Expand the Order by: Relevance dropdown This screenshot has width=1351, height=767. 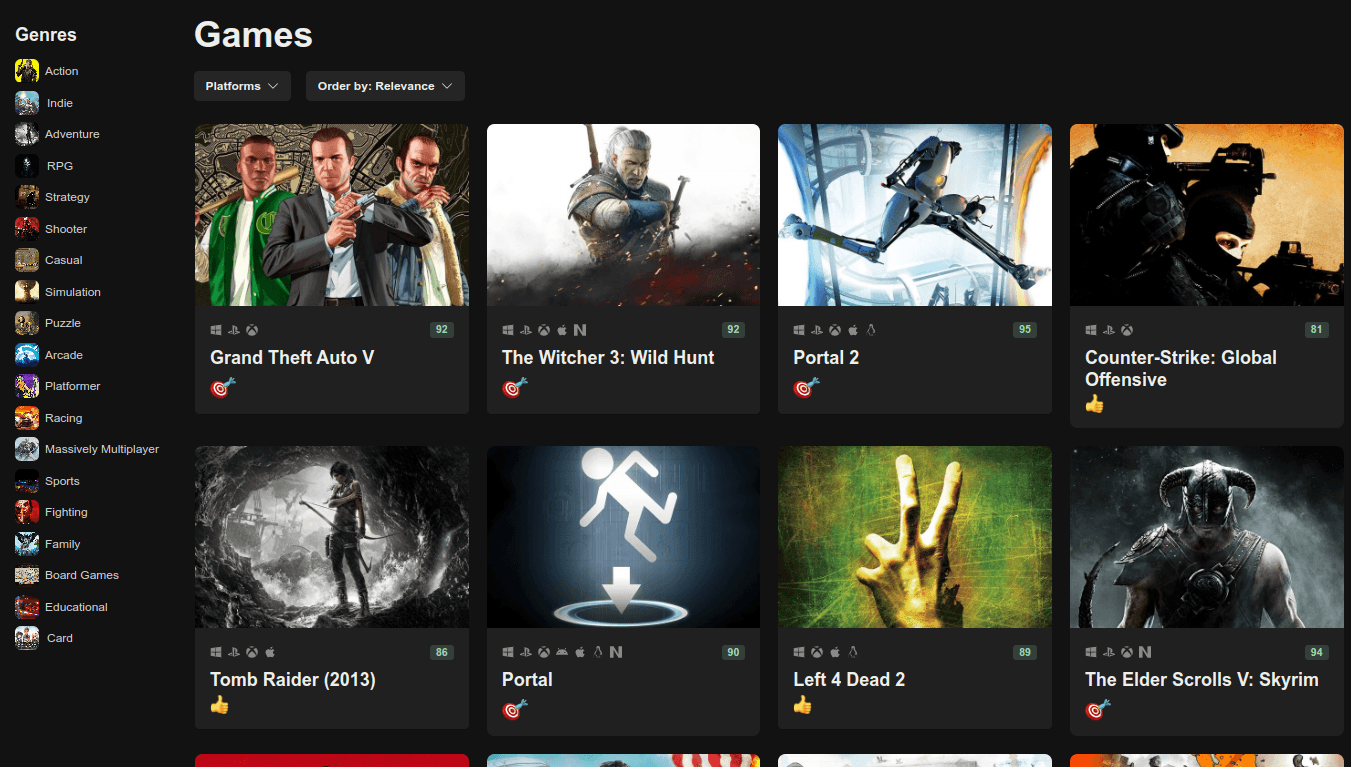coord(385,86)
